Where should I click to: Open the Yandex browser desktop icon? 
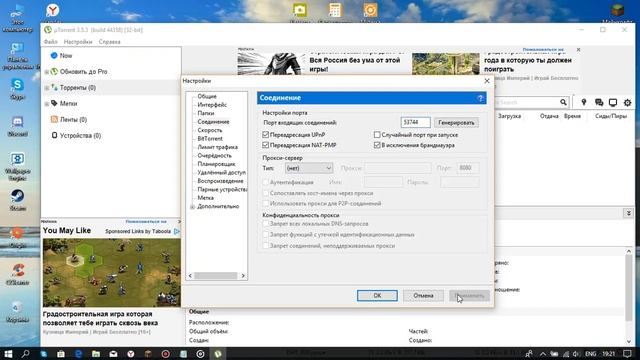point(52,10)
